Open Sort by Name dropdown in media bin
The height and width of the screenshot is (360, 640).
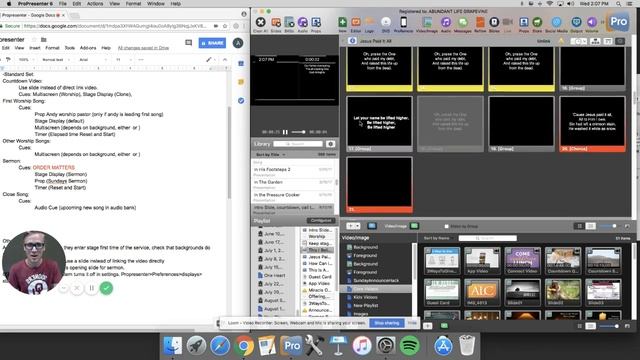[438, 238]
